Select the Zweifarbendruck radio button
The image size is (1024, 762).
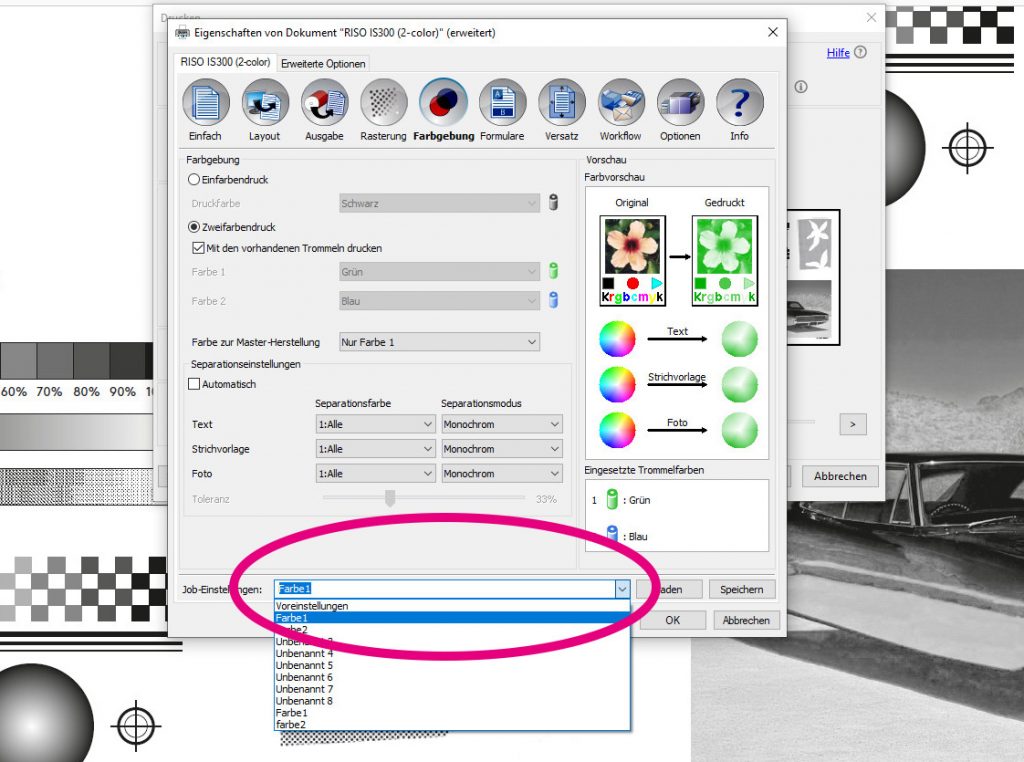pyautogui.click(x=194, y=227)
